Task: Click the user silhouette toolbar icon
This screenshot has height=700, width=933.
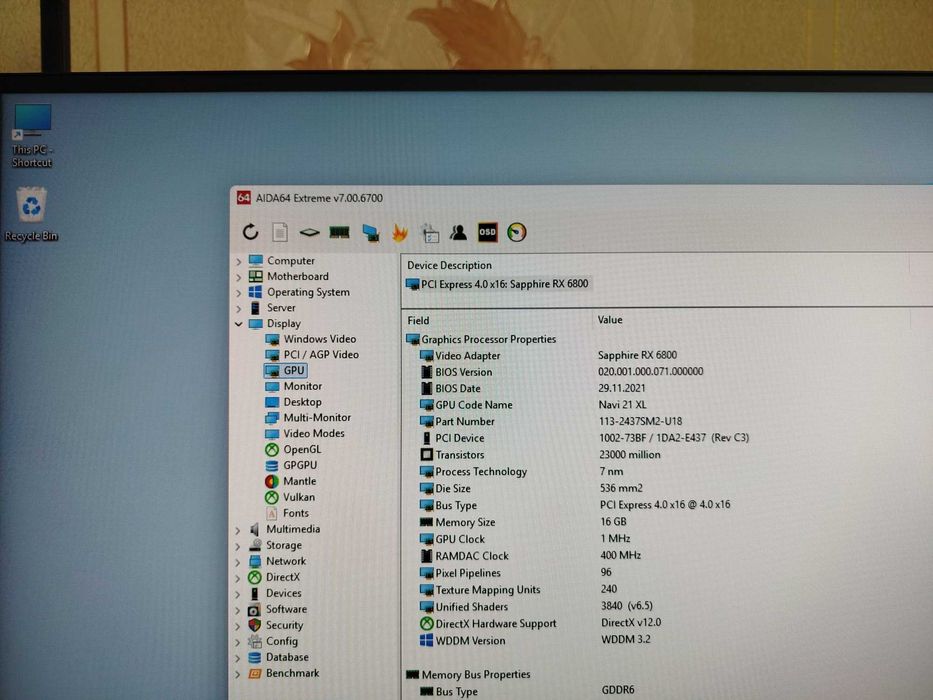Action: coord(458,232)
